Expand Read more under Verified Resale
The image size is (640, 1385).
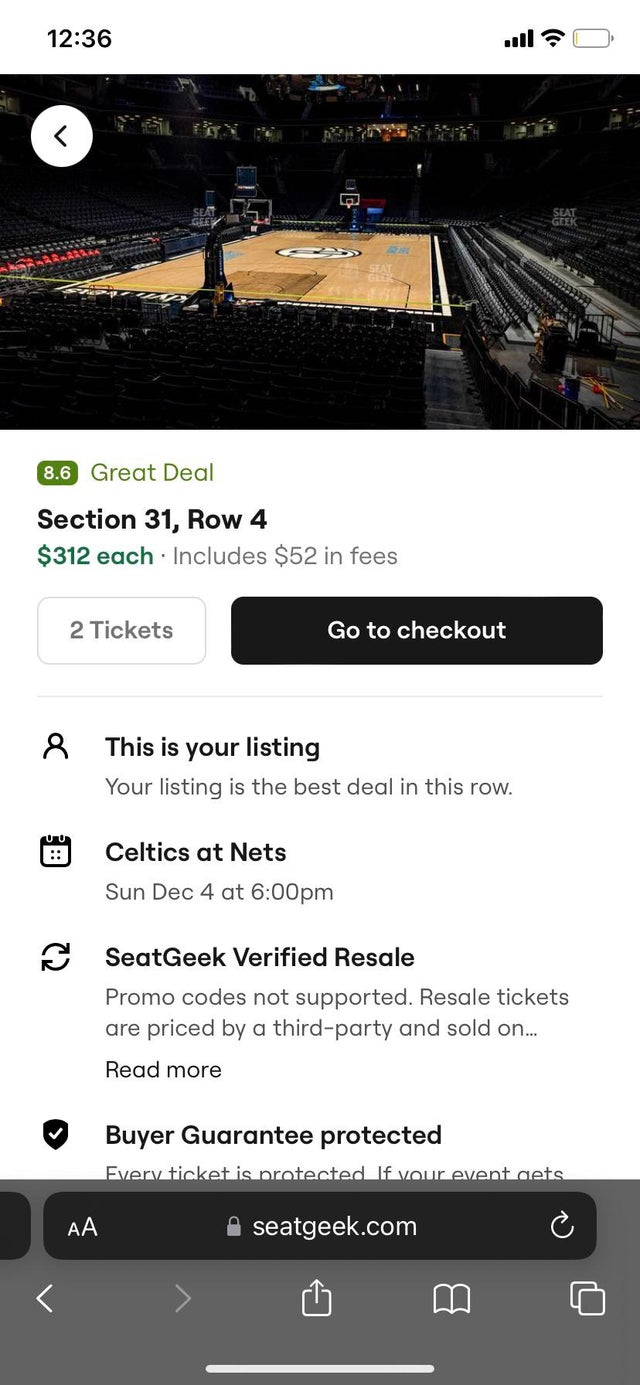tap(163, 1069)
